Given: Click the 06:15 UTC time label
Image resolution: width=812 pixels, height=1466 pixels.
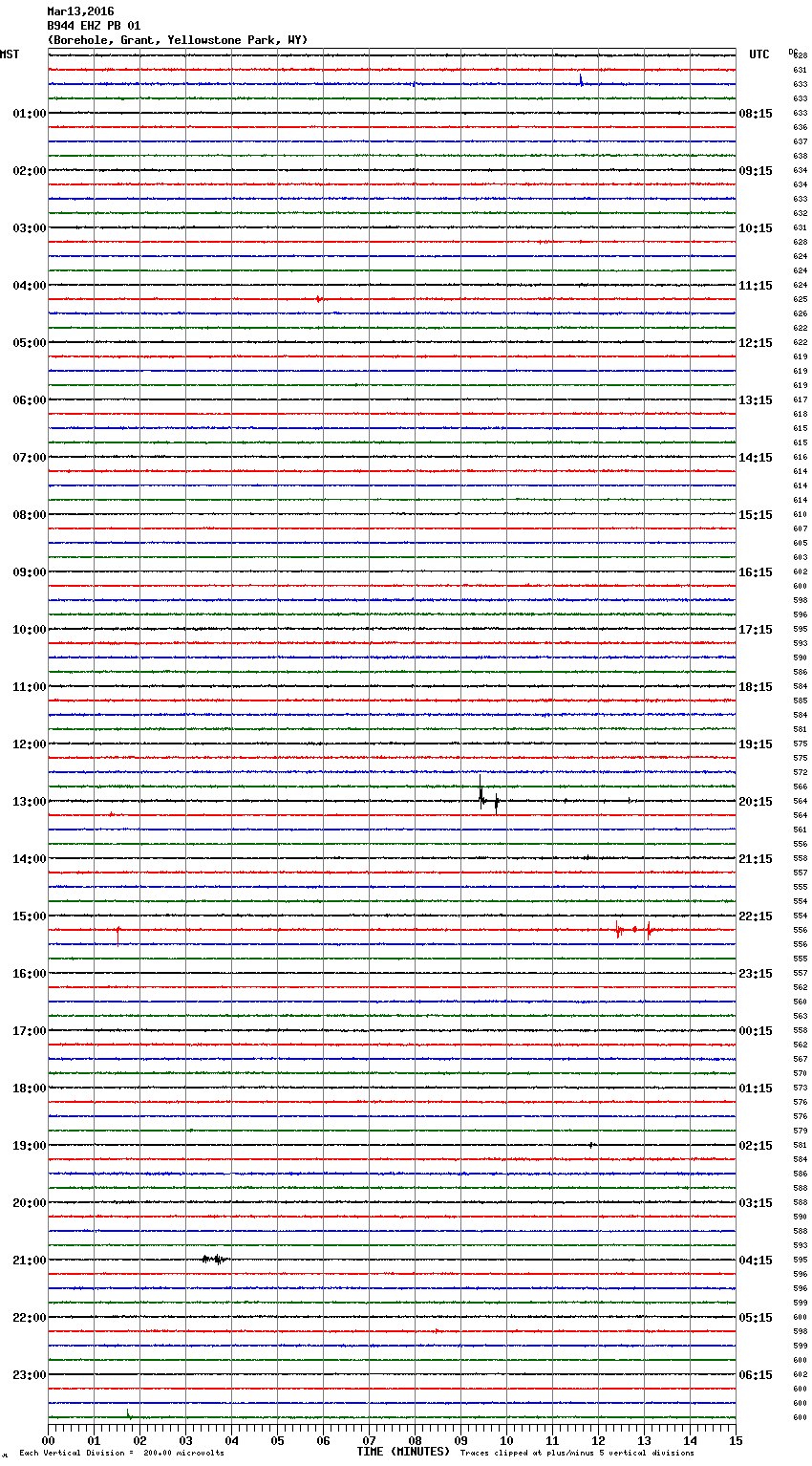Looking at the screenshot, I should pos(756,1375).
